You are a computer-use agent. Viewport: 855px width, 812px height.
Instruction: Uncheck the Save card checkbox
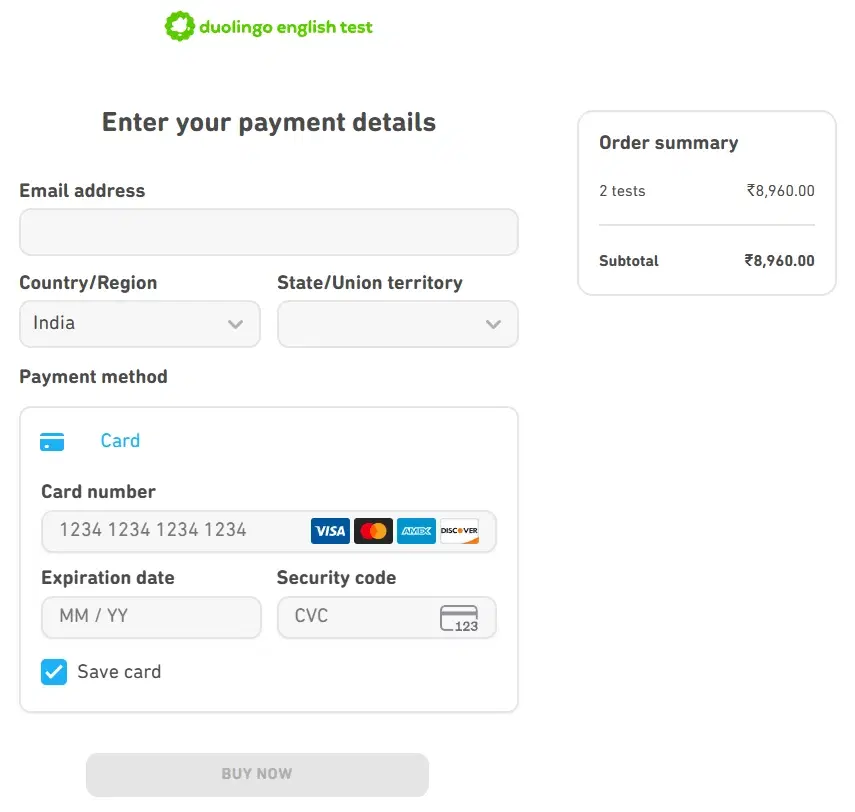(x=53, y=672)
